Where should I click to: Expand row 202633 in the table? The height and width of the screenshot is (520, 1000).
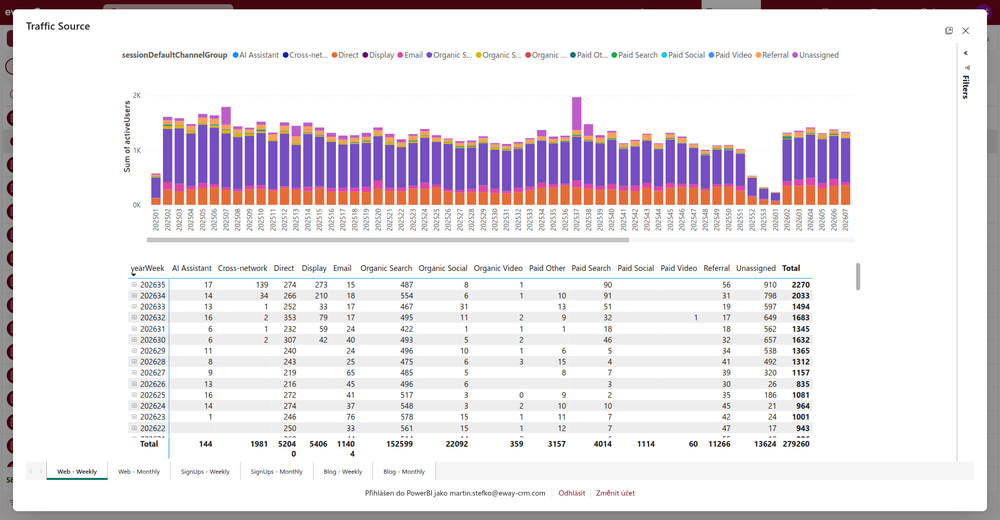click(134, 306)
